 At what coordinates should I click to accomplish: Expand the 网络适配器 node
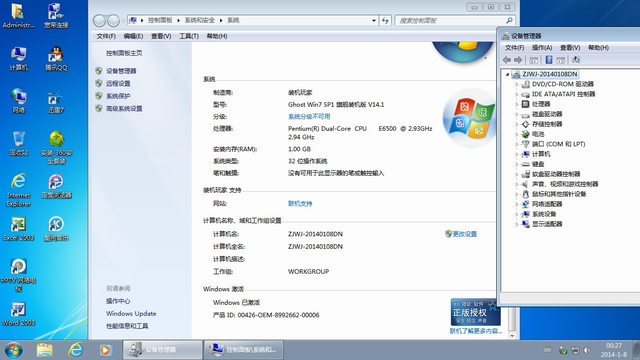pyautogui.click(x=516, y=204)
